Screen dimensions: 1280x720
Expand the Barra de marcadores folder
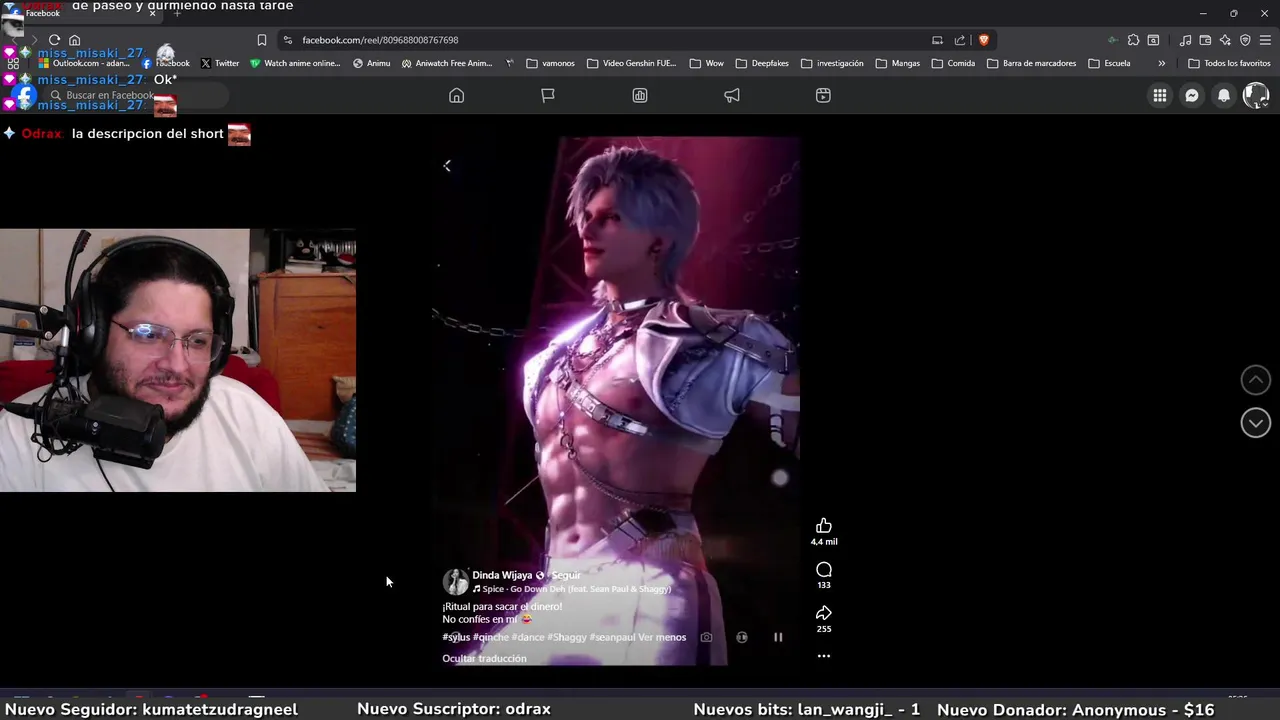(x=1031, y=63)
